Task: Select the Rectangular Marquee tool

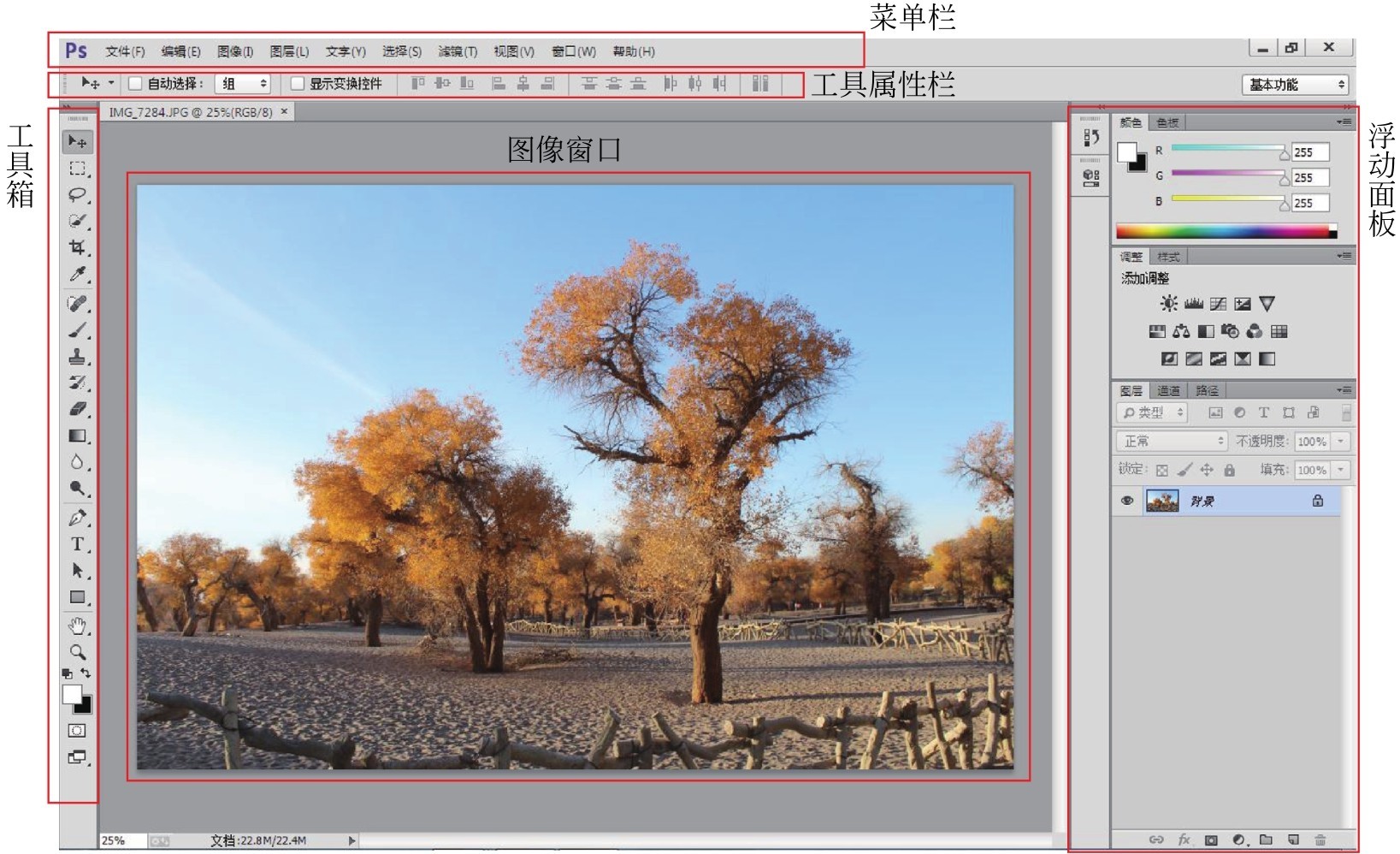Action: pos(78,169)
